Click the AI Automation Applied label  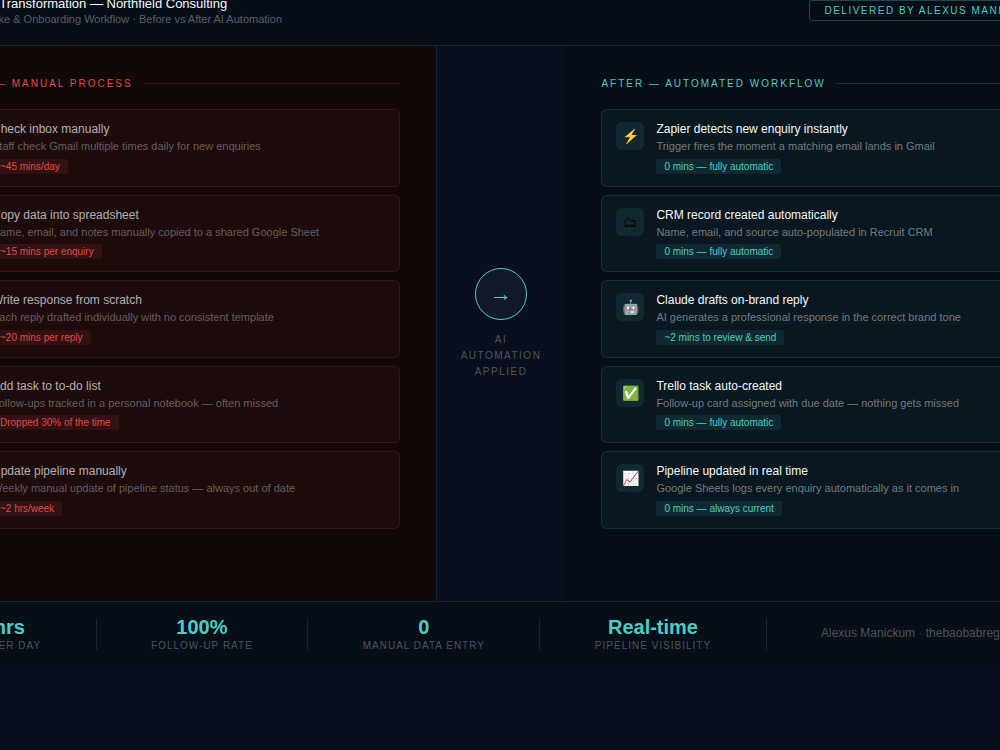tap(501, 355)
